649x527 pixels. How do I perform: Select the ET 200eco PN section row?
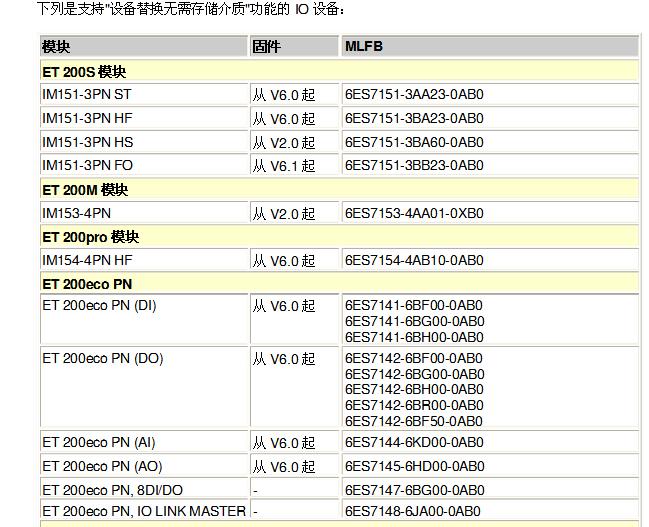click(x=339, y=284)
